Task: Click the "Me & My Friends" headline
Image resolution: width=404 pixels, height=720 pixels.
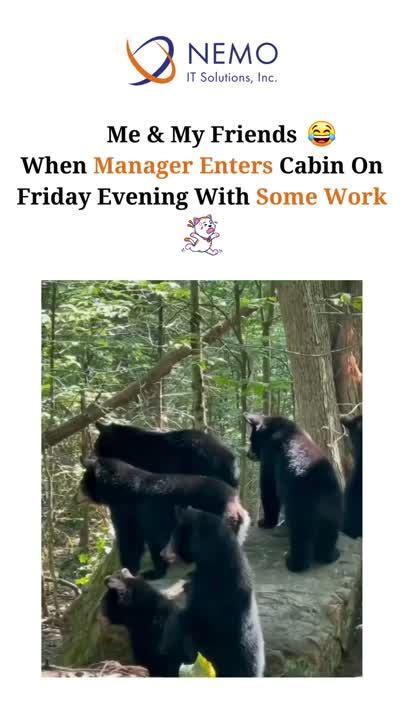Action: (x=202, y=135)
